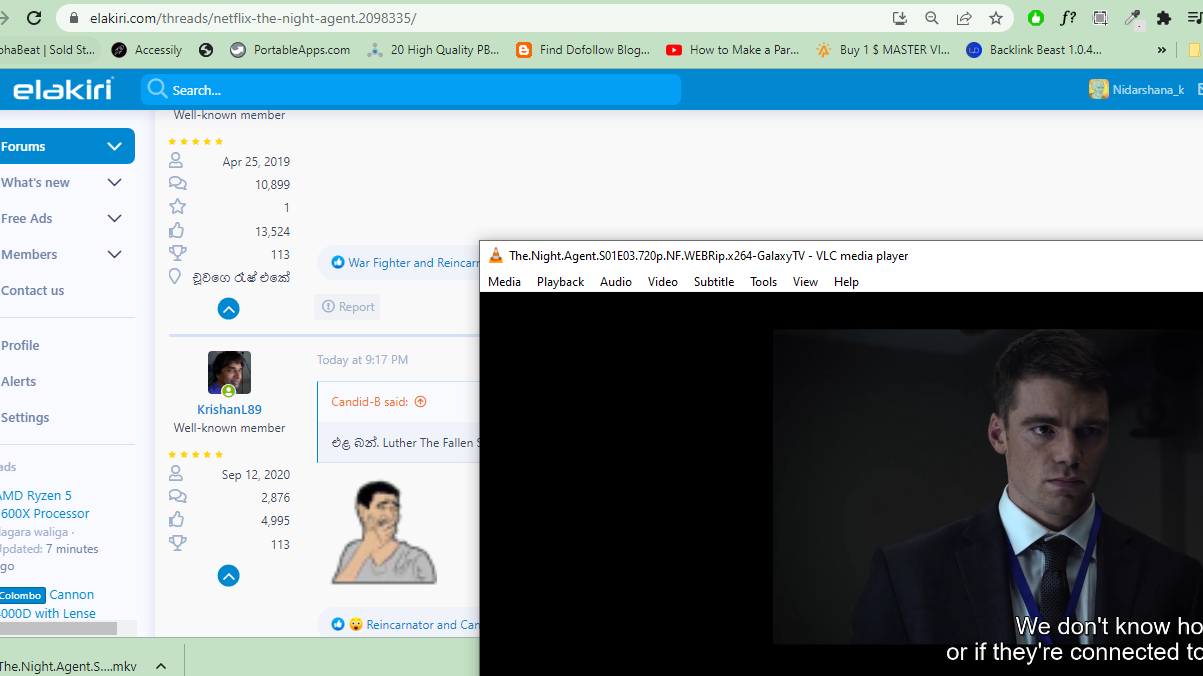Open the eyedropper color picker extension
Image resolution: width=1203 pixels, height=676 pixels.
tap(1132, 18)
